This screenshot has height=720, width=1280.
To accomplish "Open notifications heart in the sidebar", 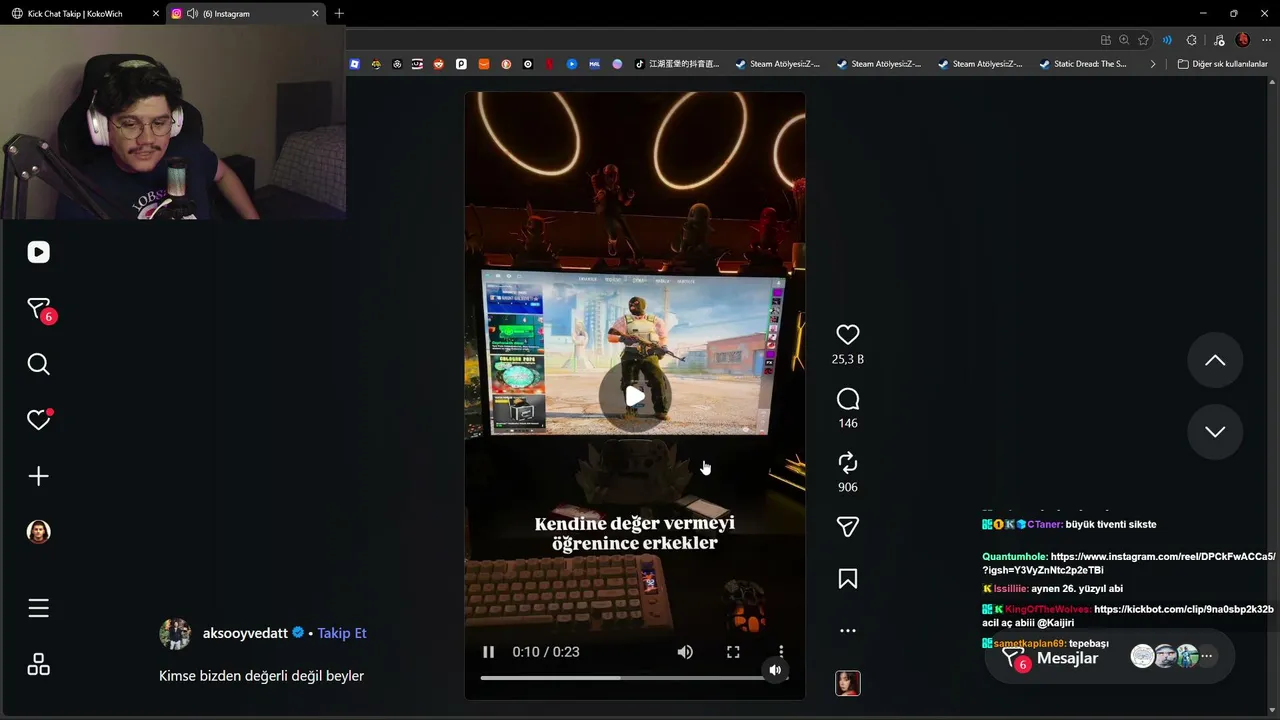I will pos(38,420).
